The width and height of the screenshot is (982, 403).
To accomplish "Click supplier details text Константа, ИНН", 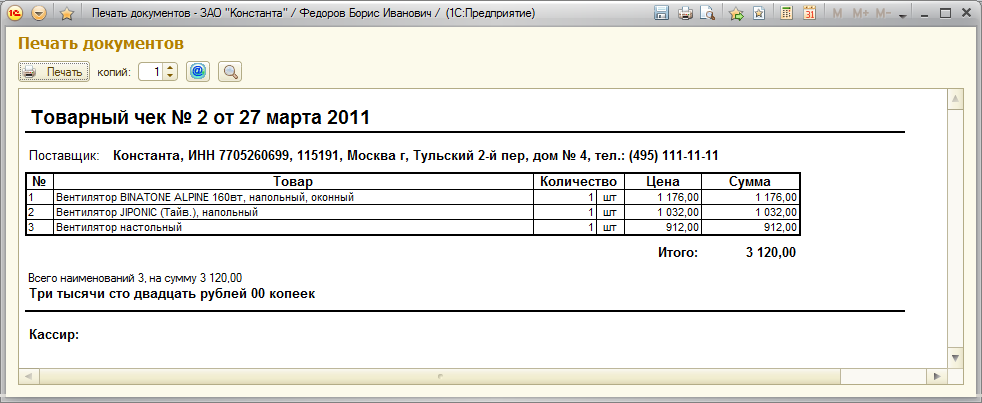I will (x=415, y=155).
